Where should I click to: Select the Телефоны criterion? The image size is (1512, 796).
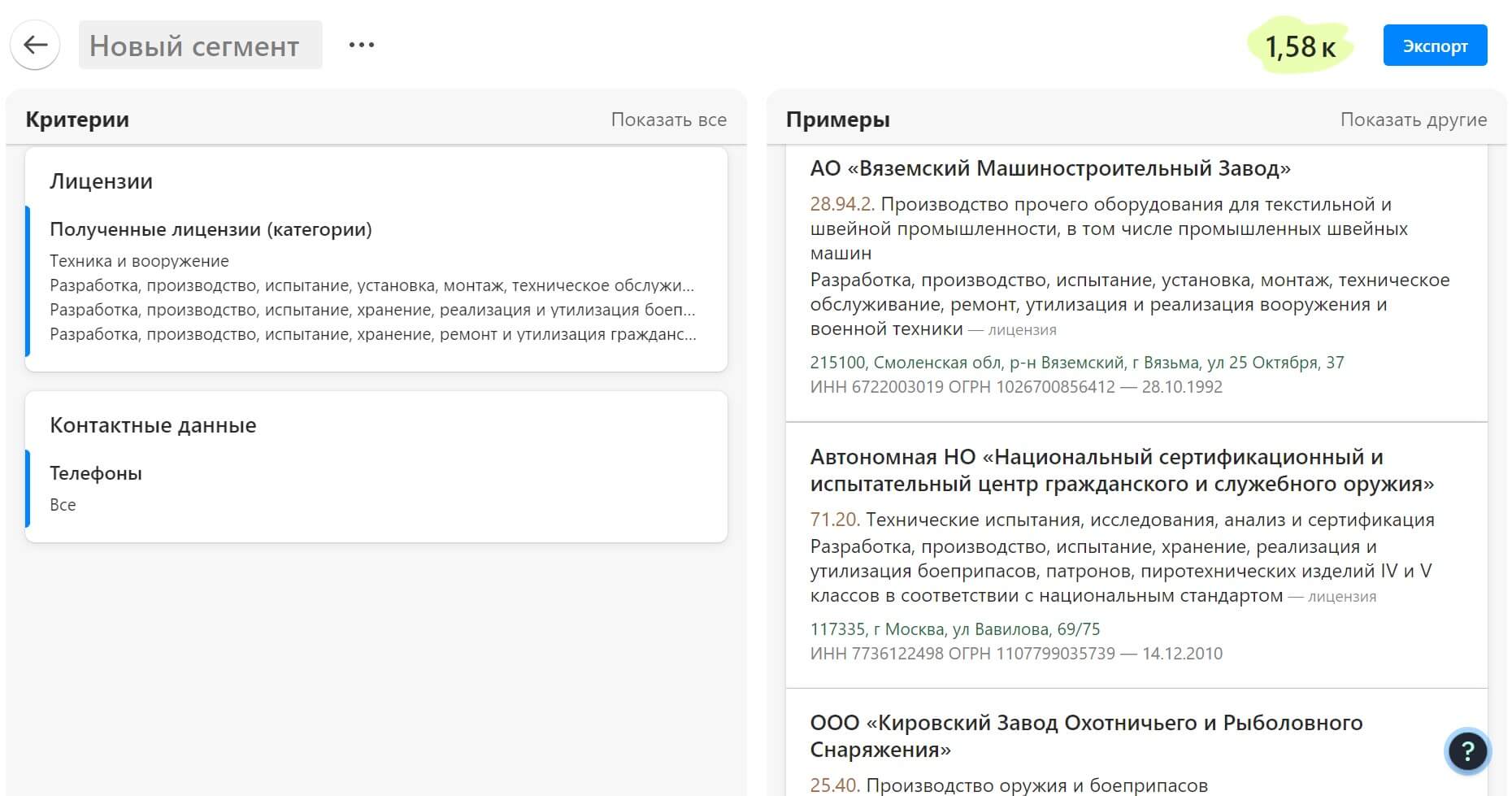tap(96, 473)
